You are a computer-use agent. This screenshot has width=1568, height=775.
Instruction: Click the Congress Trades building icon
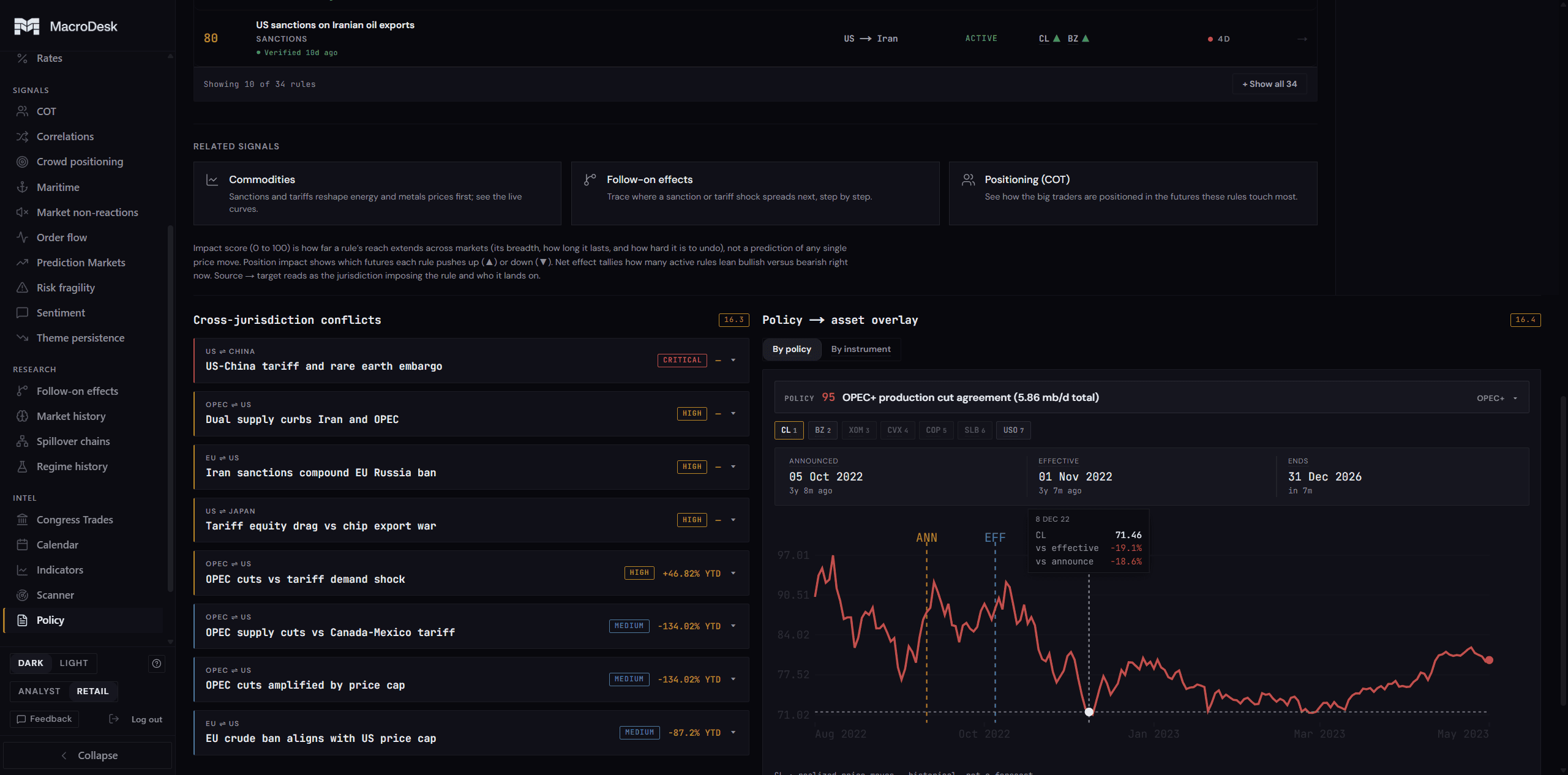[22, 520]
